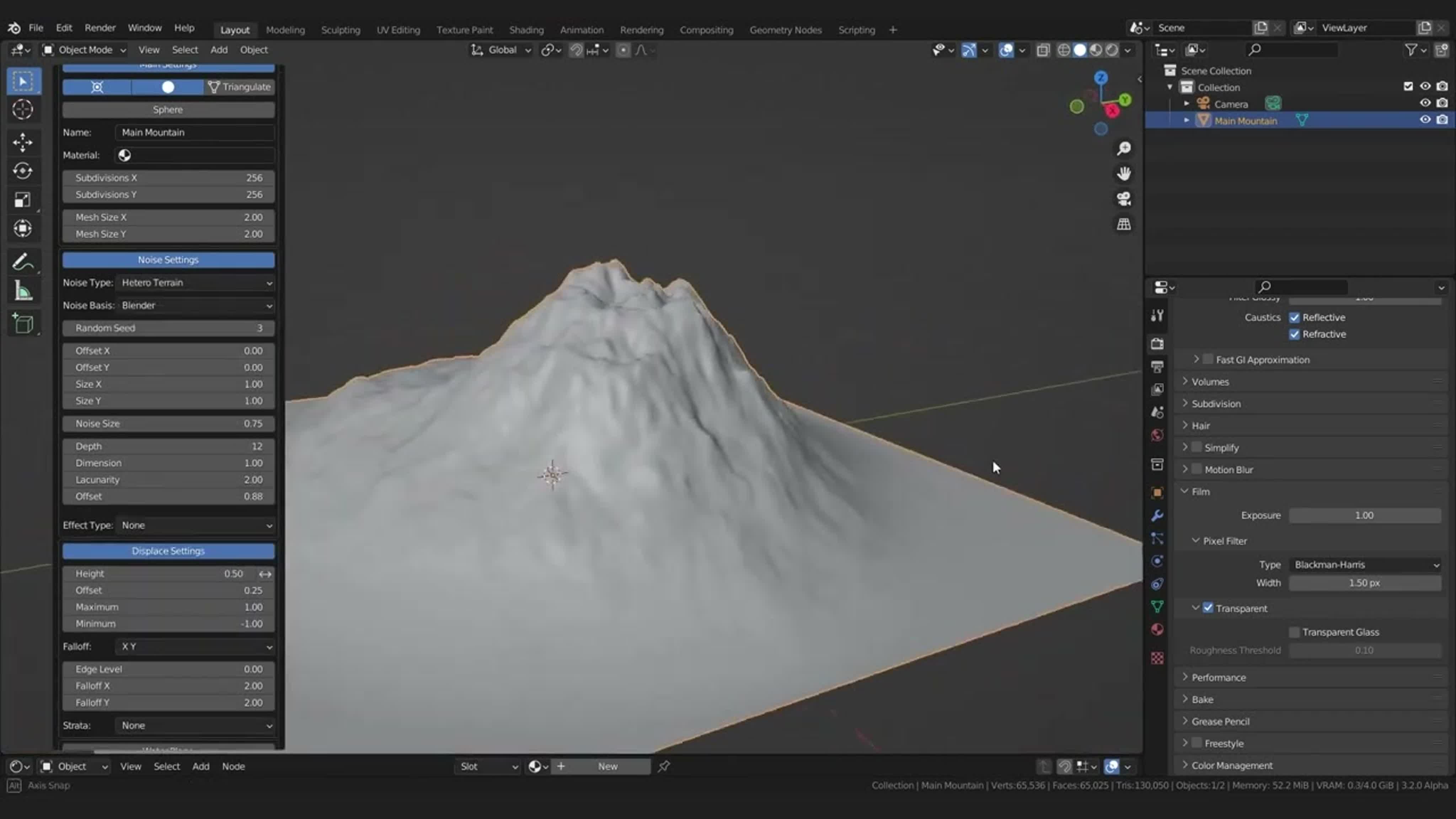This screenshot has width=1456, height=819.
Task: Click the Name field Main Mountain
Action: pyautogui.click(x=195, y=132)
